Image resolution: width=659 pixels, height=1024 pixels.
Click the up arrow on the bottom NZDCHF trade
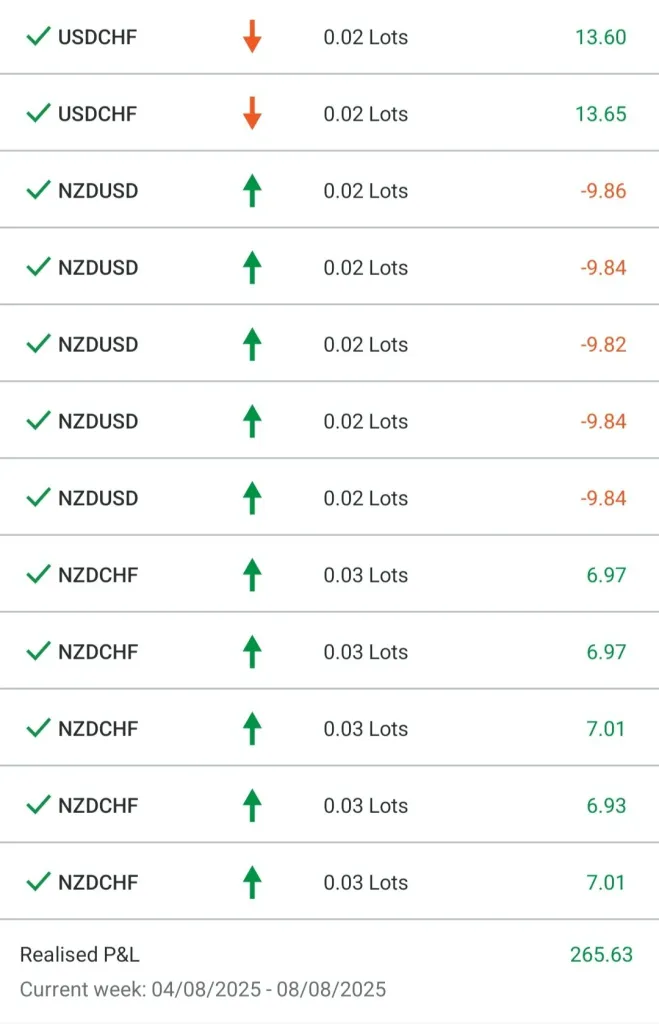[x=252, y=882]
